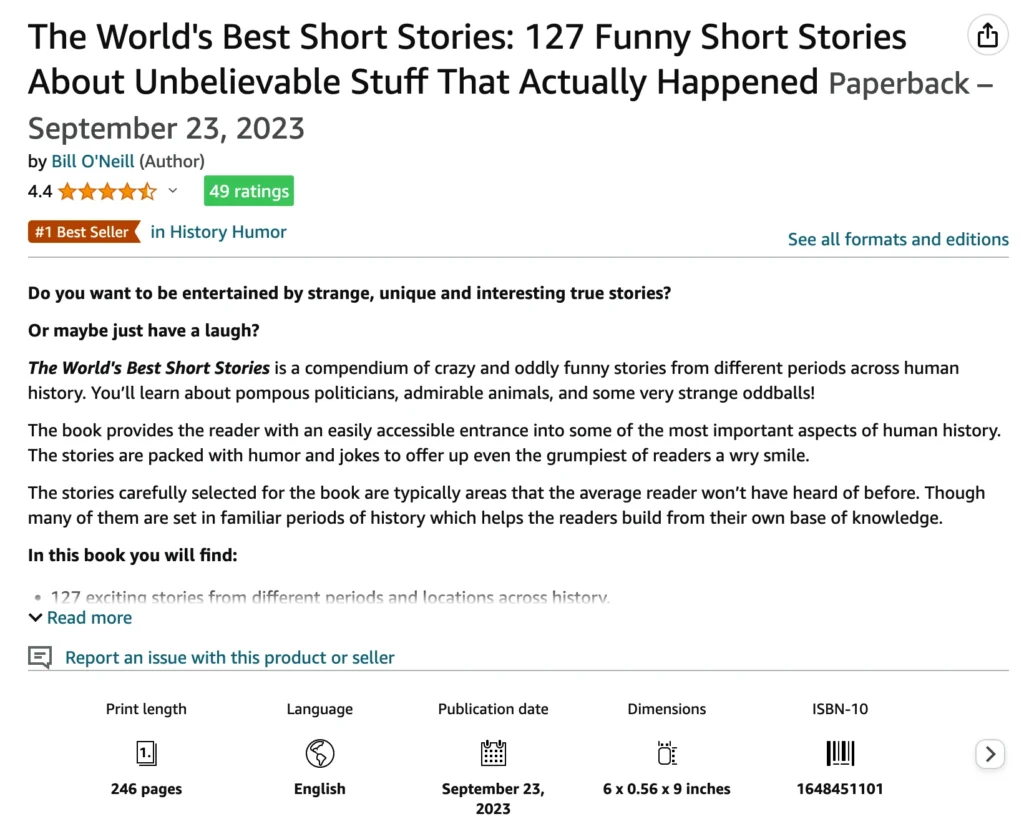Click the #1 Best Seller badge
This screenshot has height=829, width=1024.
pyautogui.click(x=84, y=232)
